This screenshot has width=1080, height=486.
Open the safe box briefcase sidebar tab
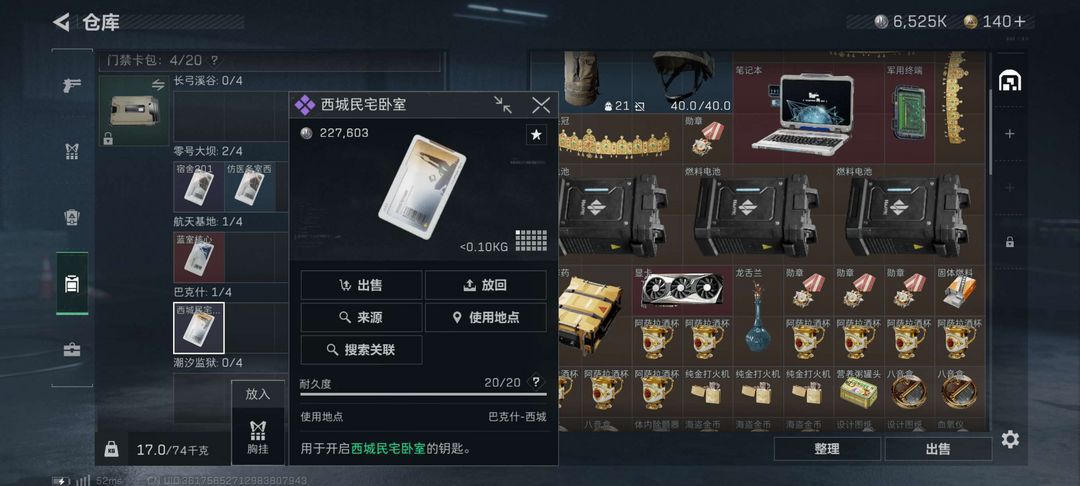click(x=72, y=350)
